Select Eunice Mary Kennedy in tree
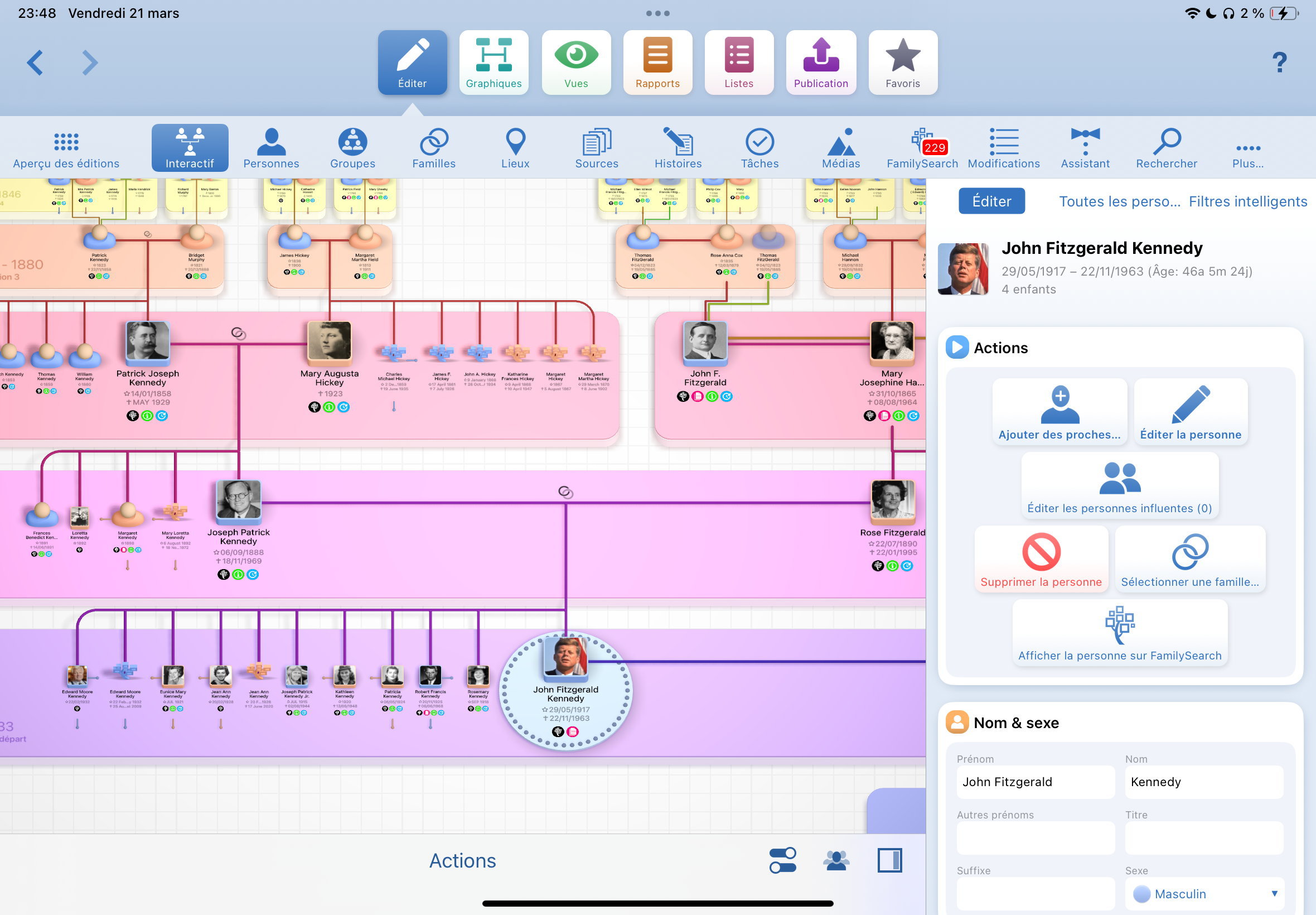The image size is (1316, 915). pos(173,676)
